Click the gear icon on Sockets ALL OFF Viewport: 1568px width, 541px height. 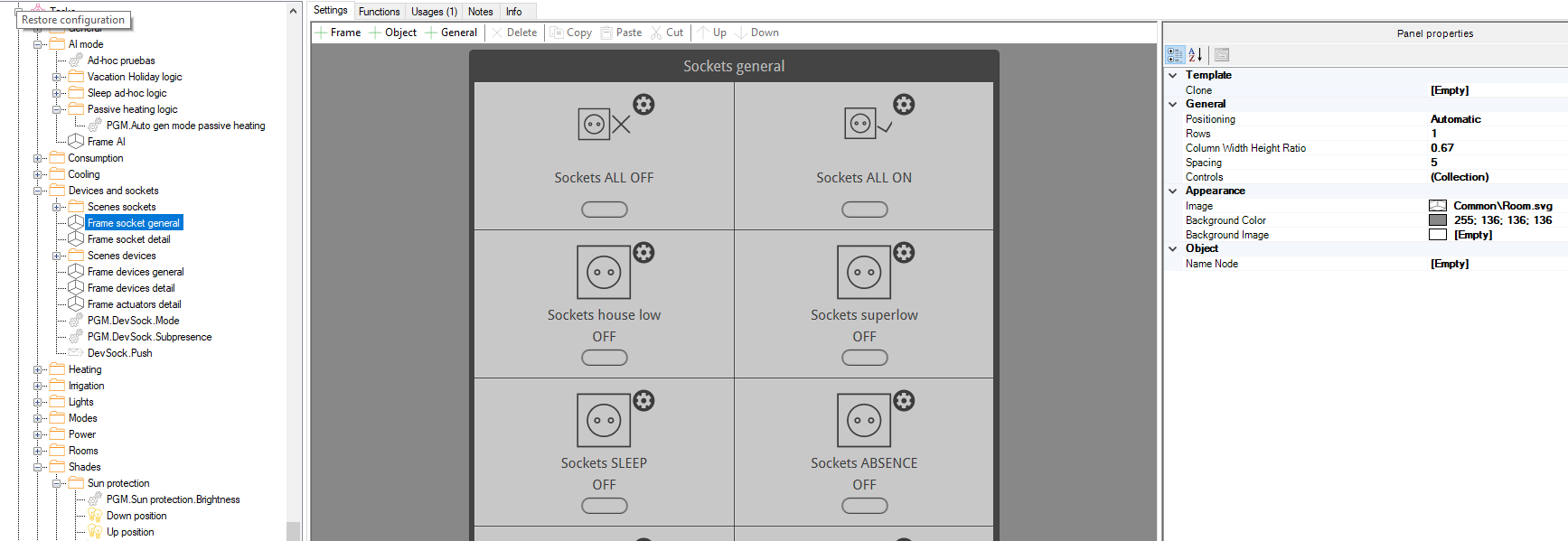(643, 105)
